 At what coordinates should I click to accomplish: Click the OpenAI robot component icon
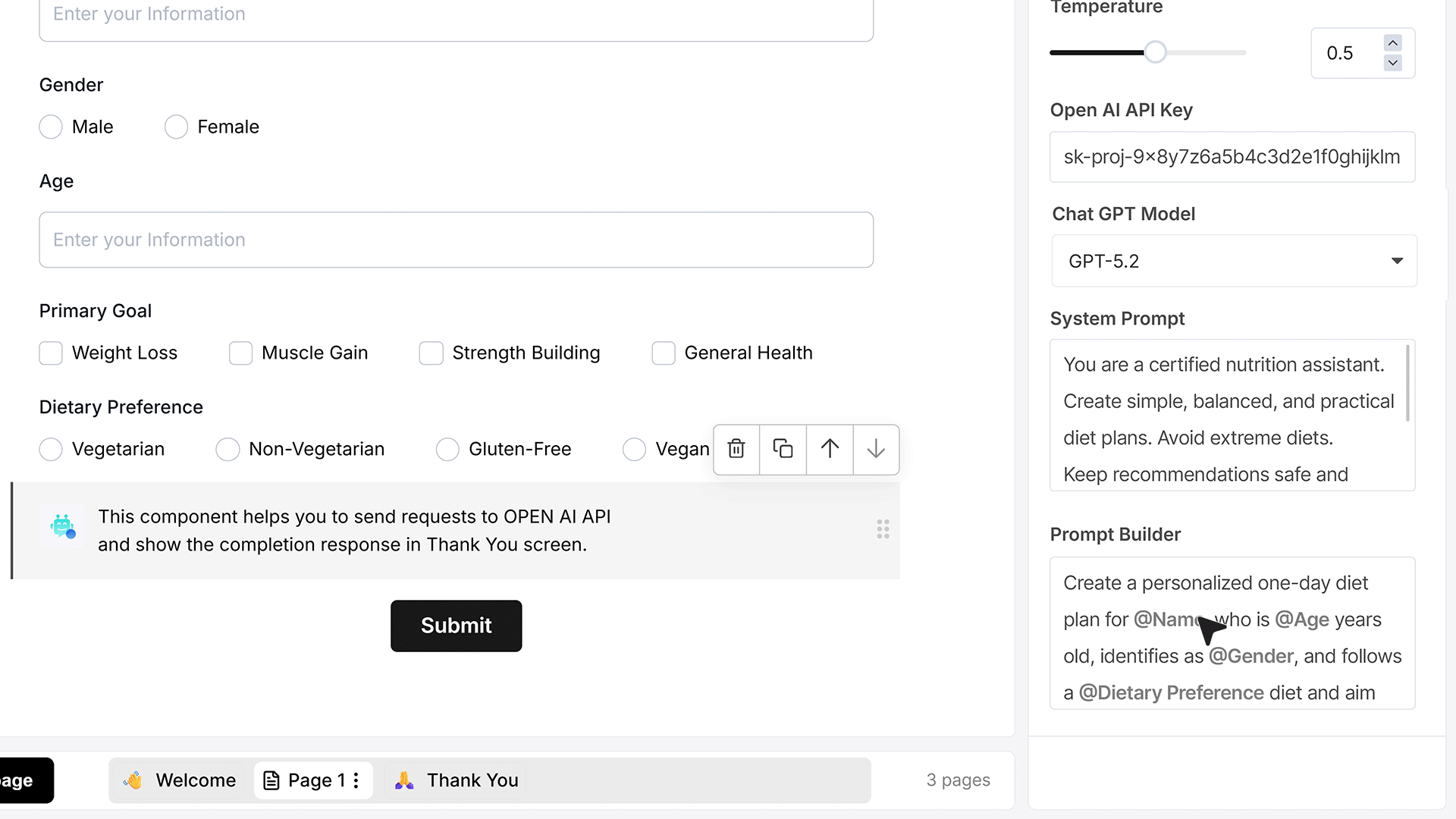coord(62,526)
